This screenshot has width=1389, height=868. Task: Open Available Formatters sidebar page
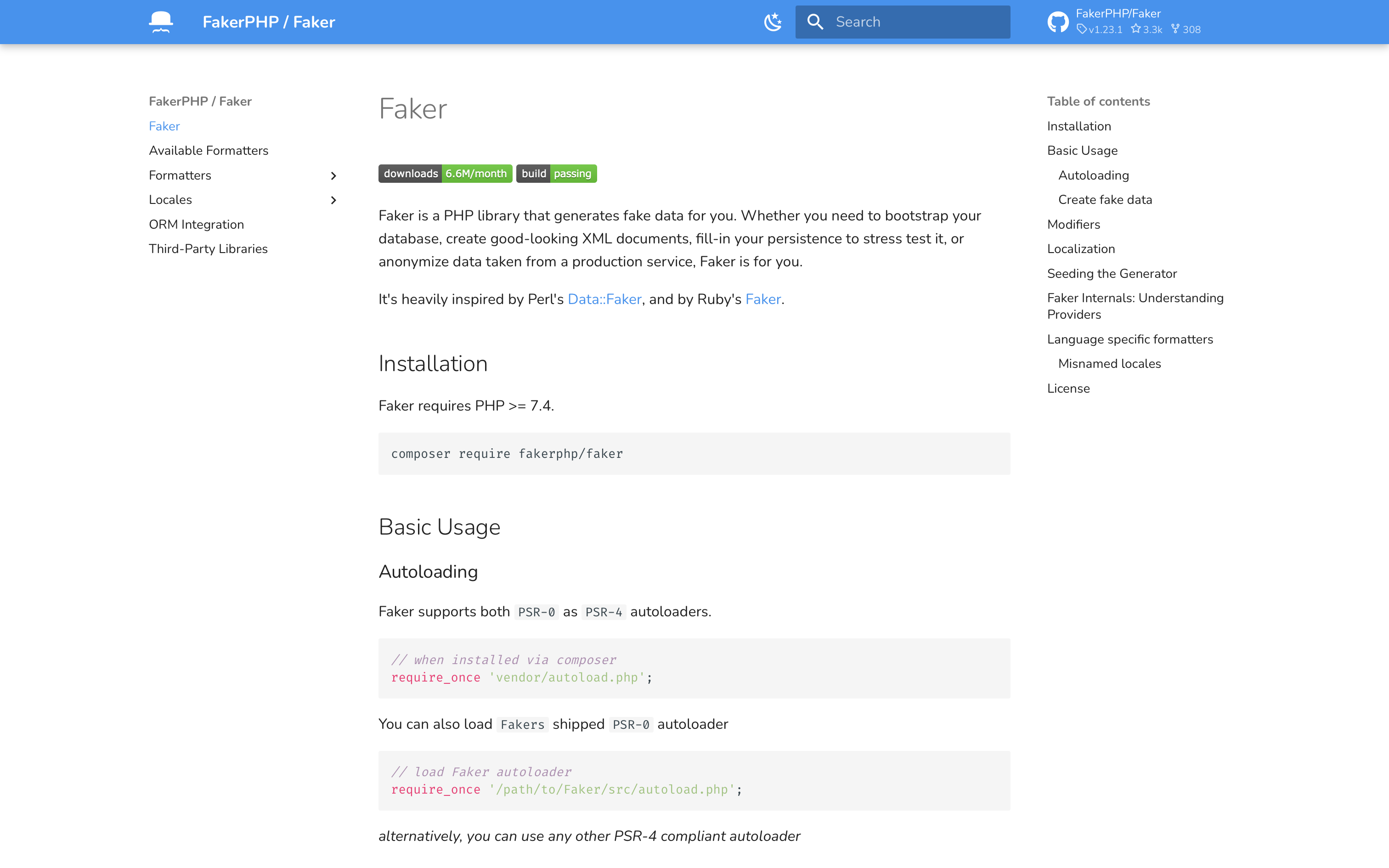click(209, 151)
